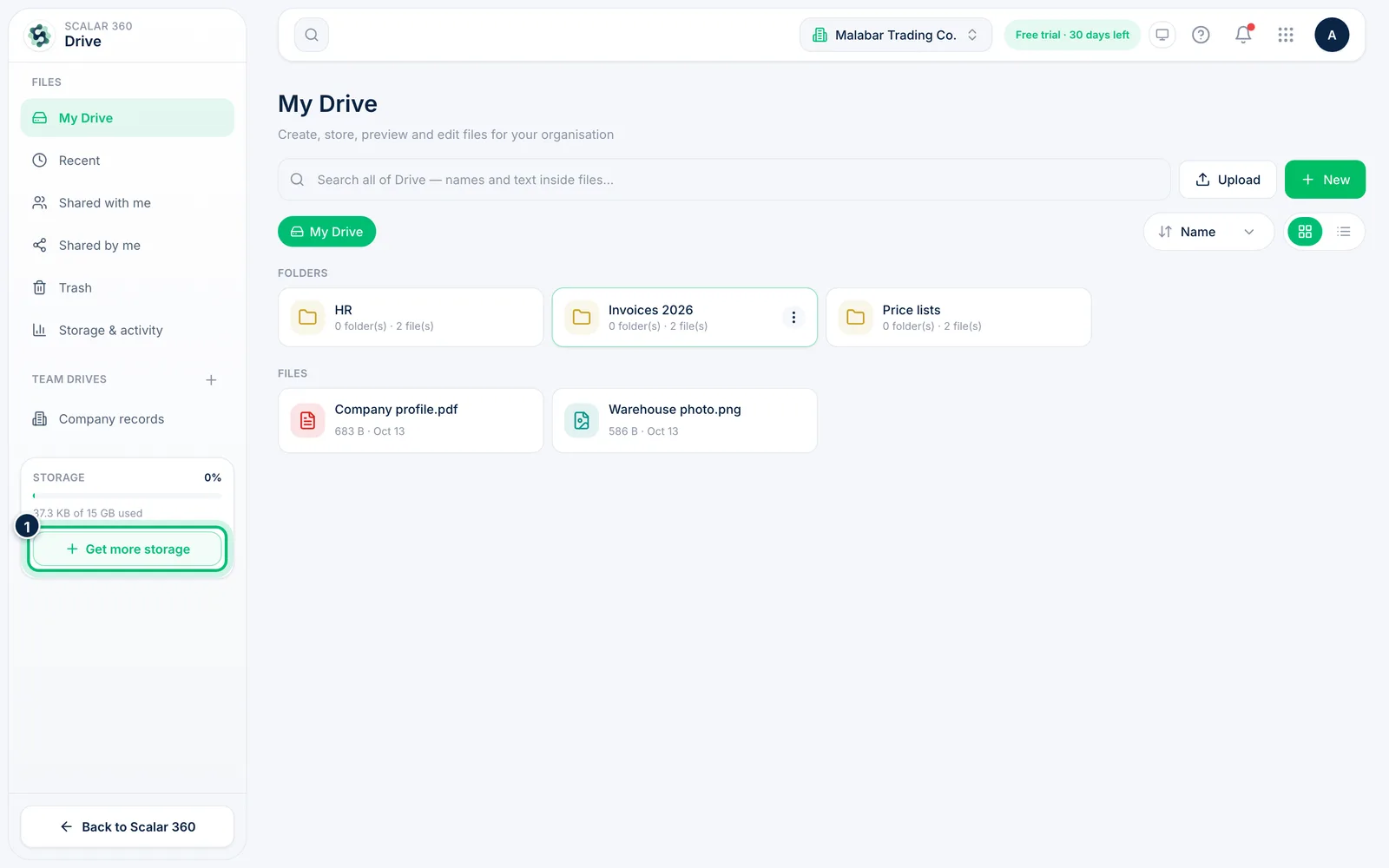Click the Company profile.pdf file icon

(307, 421)
